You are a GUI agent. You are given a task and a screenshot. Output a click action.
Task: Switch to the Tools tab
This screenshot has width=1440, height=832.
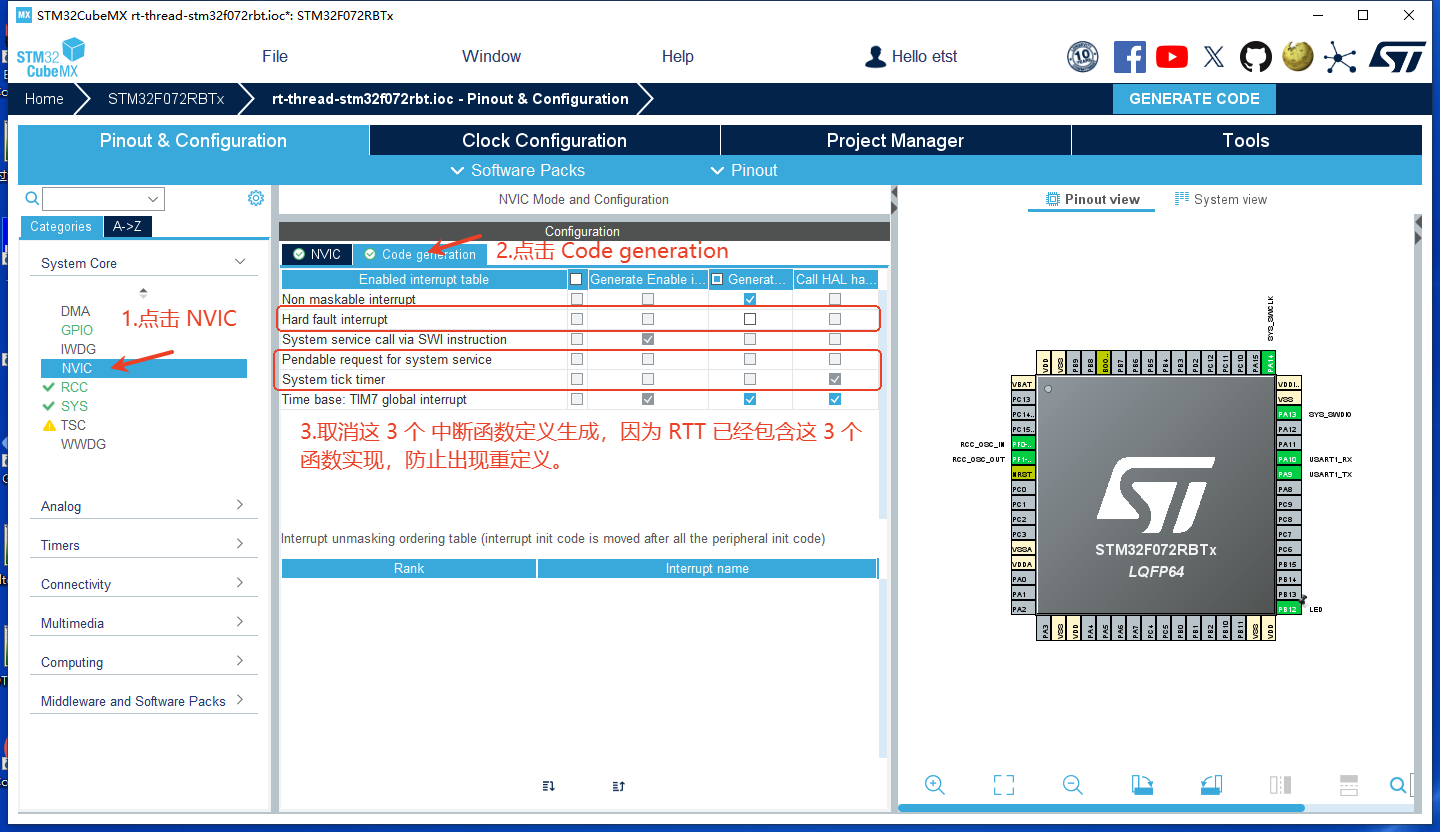click(1246, 140)
